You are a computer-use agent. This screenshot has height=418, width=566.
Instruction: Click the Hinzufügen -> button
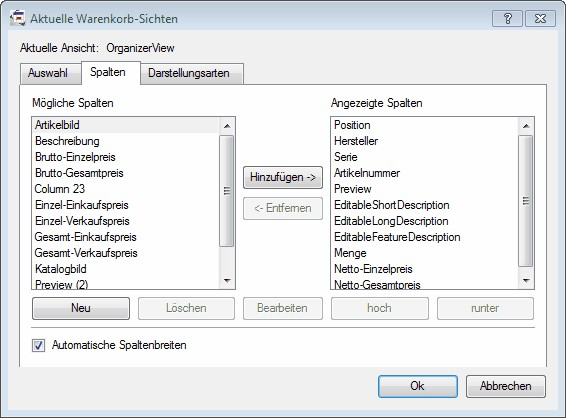coord(283,177)
